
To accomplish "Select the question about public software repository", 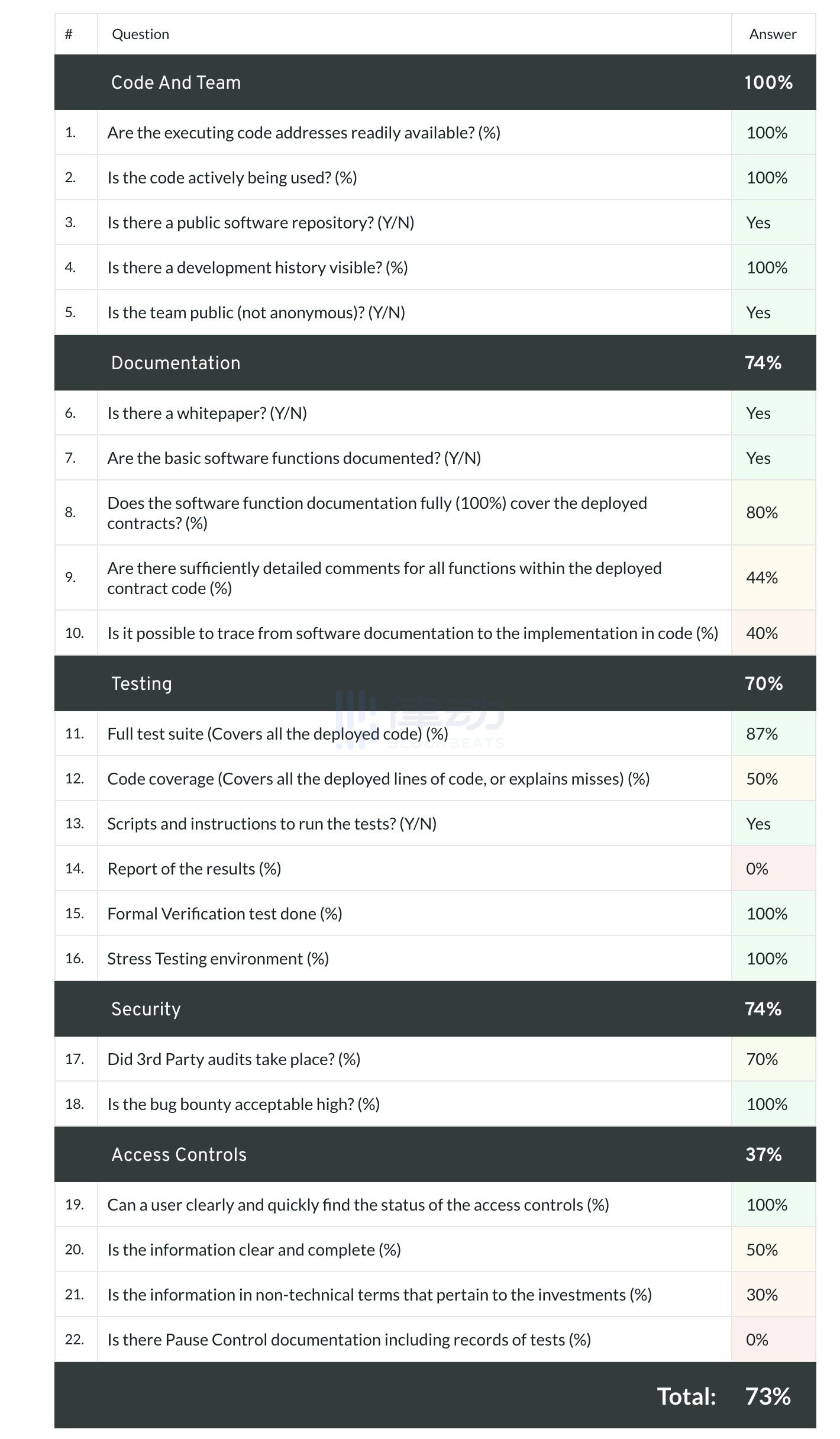I will 260,222.
